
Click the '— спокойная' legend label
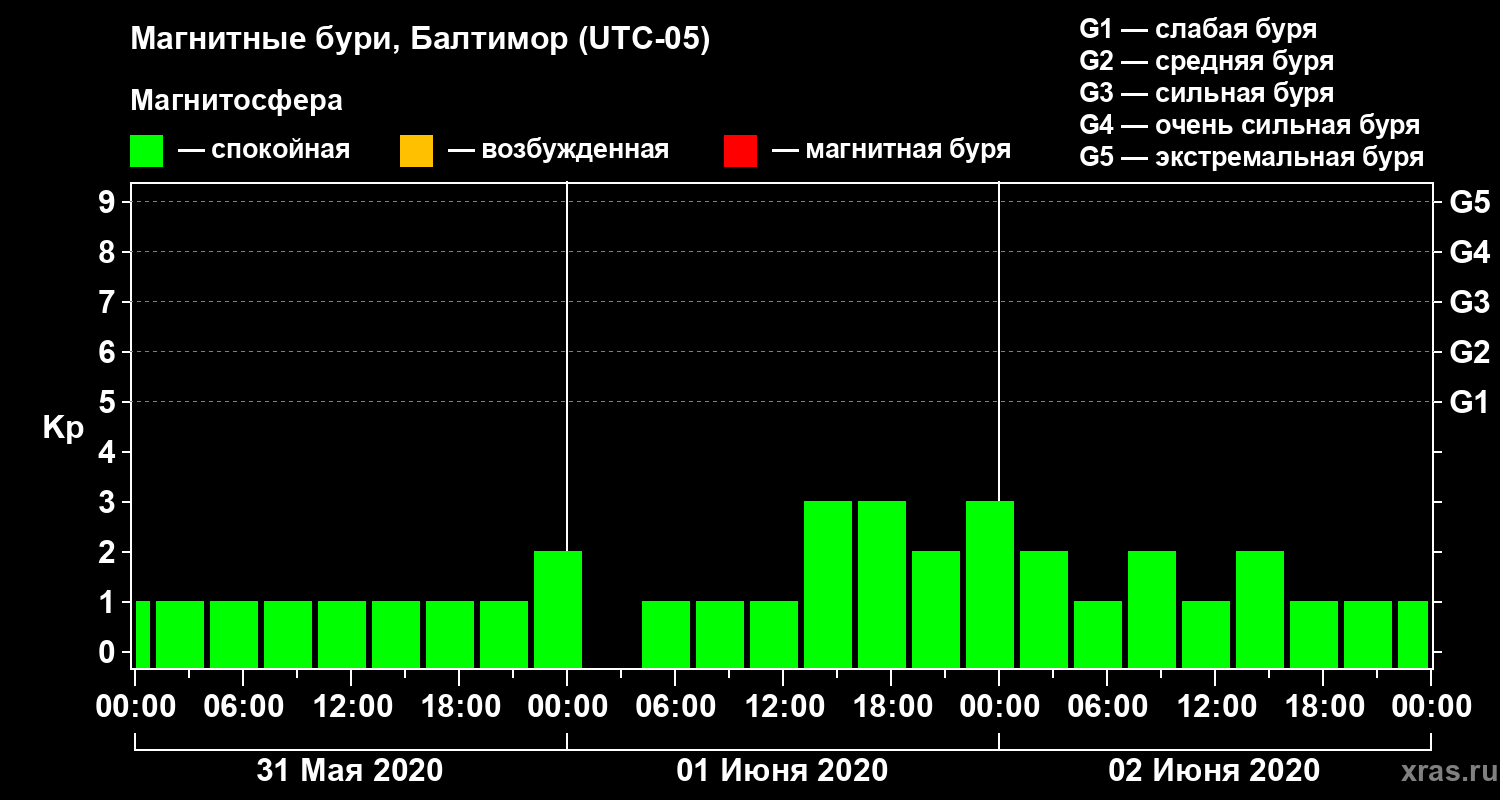click(x=264, y=151)
